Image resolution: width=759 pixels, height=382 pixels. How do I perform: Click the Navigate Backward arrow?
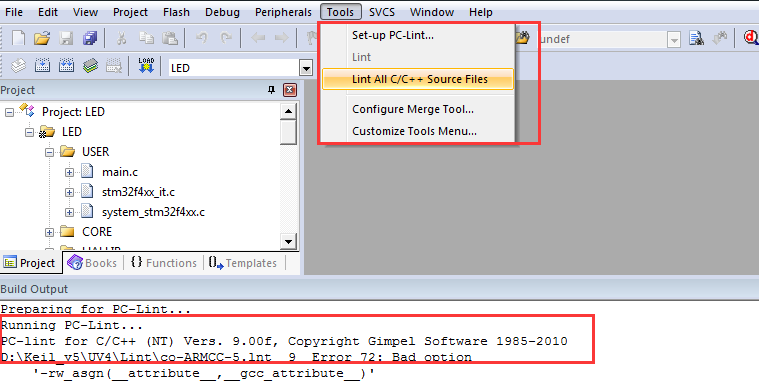coord(258,38)
